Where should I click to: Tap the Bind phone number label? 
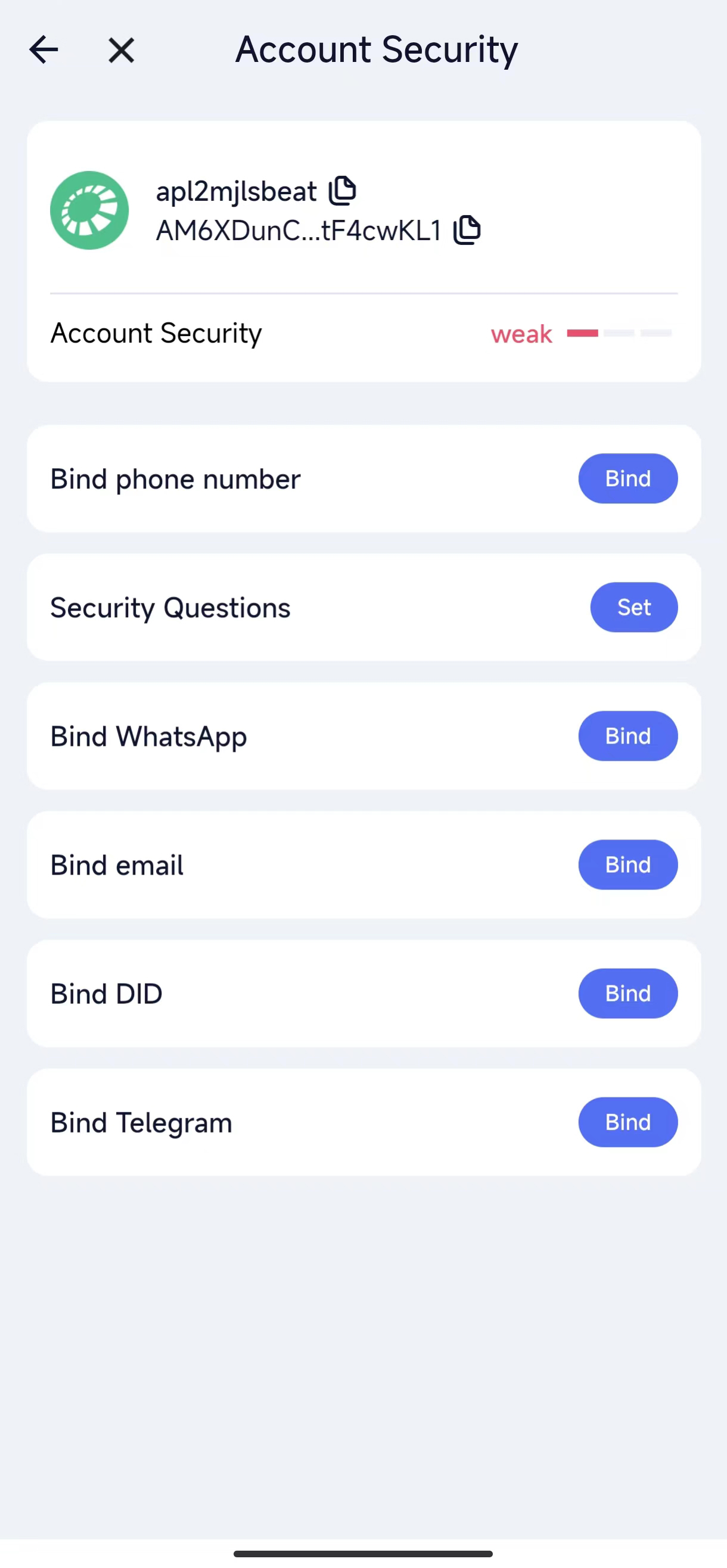point(175,479)
